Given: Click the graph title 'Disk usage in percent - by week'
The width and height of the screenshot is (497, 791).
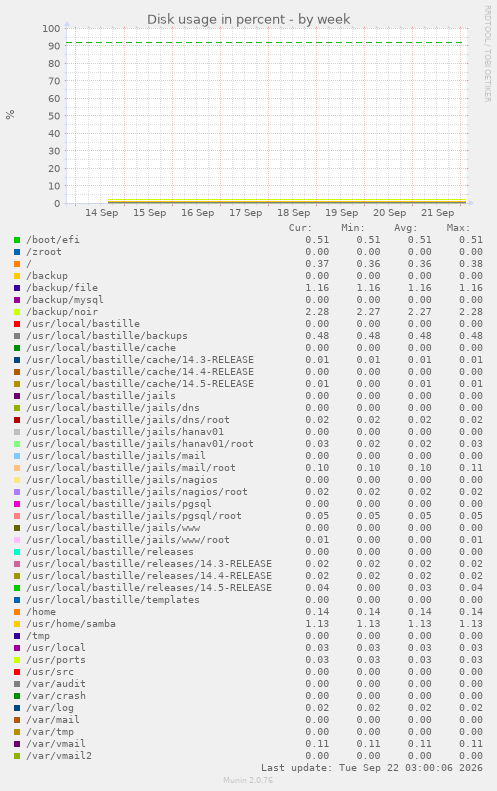Looking at the screenshot, I should [248, 20].
